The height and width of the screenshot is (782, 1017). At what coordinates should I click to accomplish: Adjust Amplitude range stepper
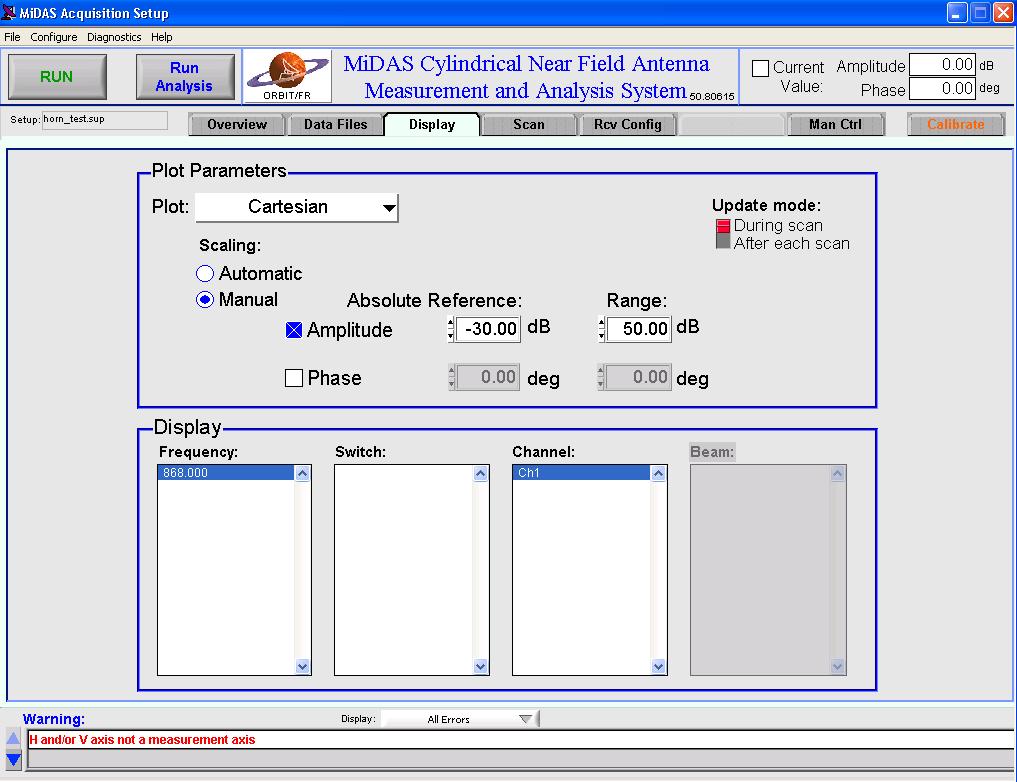pyautogui.click(x=601, y=329)
